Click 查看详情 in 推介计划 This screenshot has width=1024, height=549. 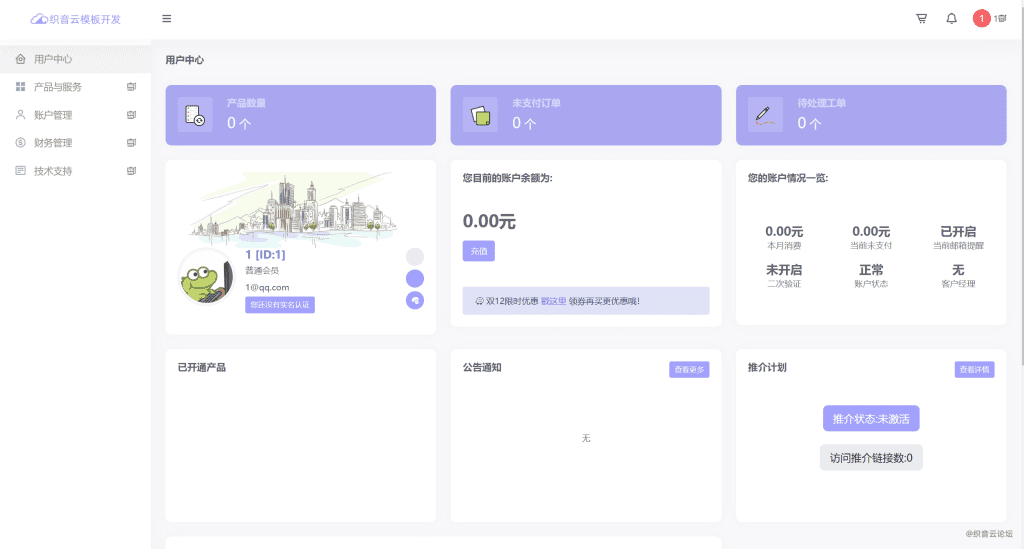tap(974, 369)
